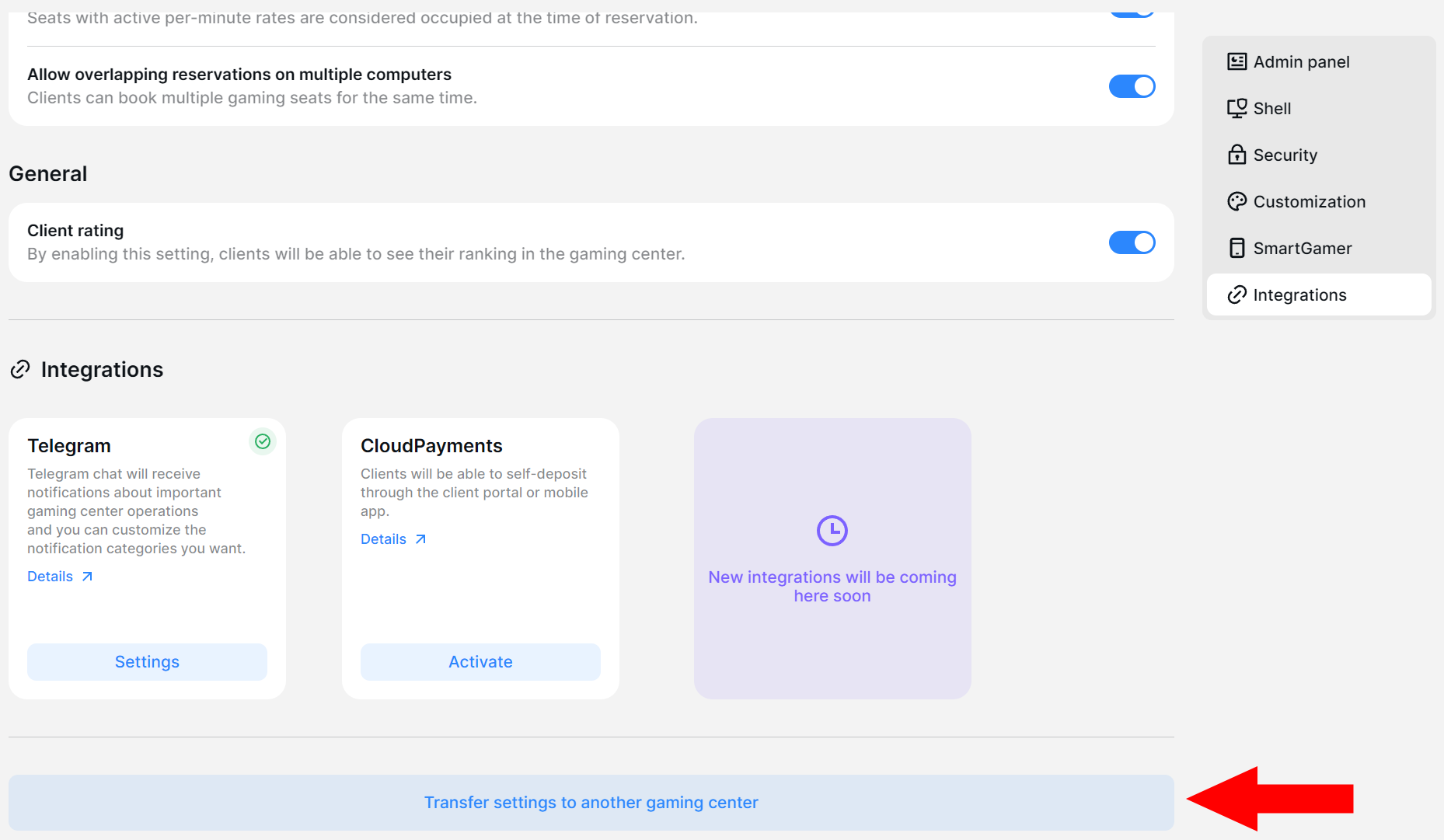Click the CloudPayments card title

[431, 446]
